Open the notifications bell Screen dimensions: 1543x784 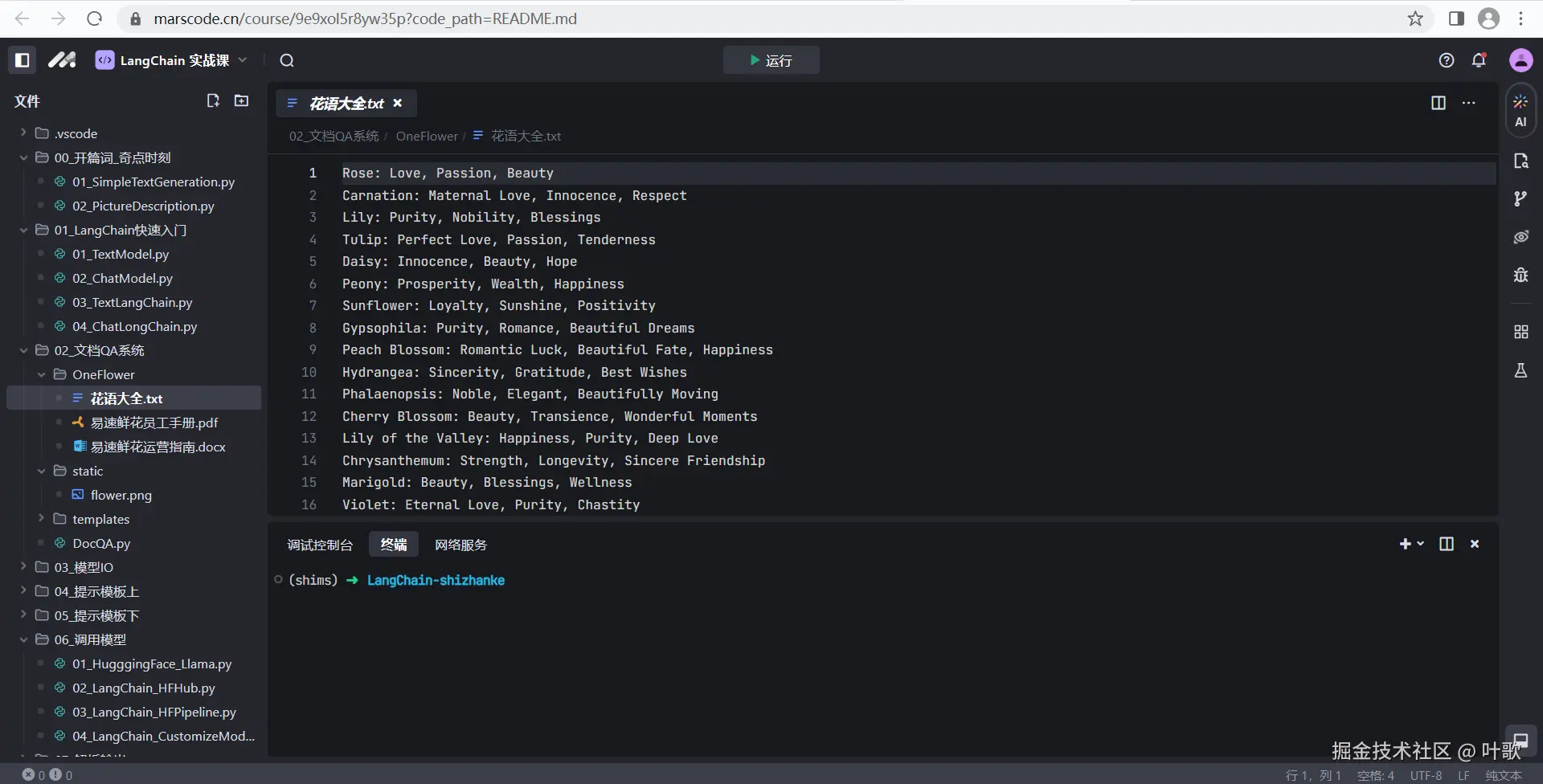(1479, 60)
